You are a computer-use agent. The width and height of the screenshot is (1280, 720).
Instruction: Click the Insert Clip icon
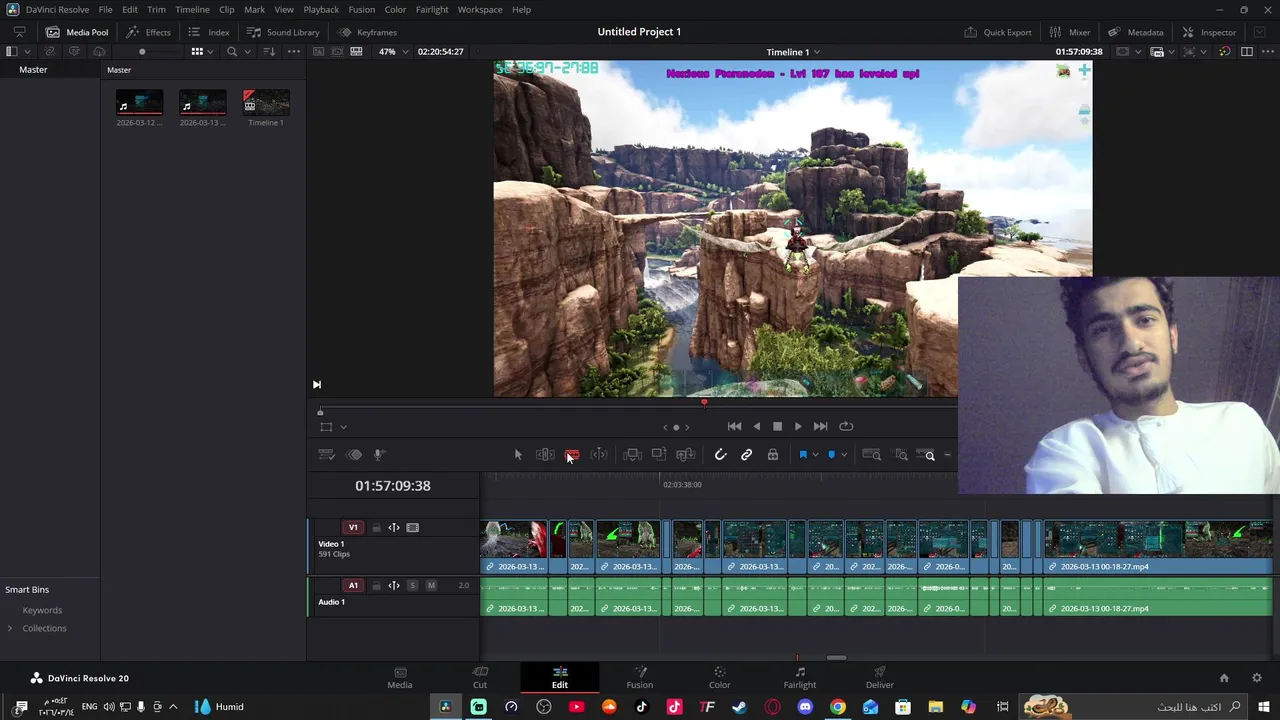(632, 455)
